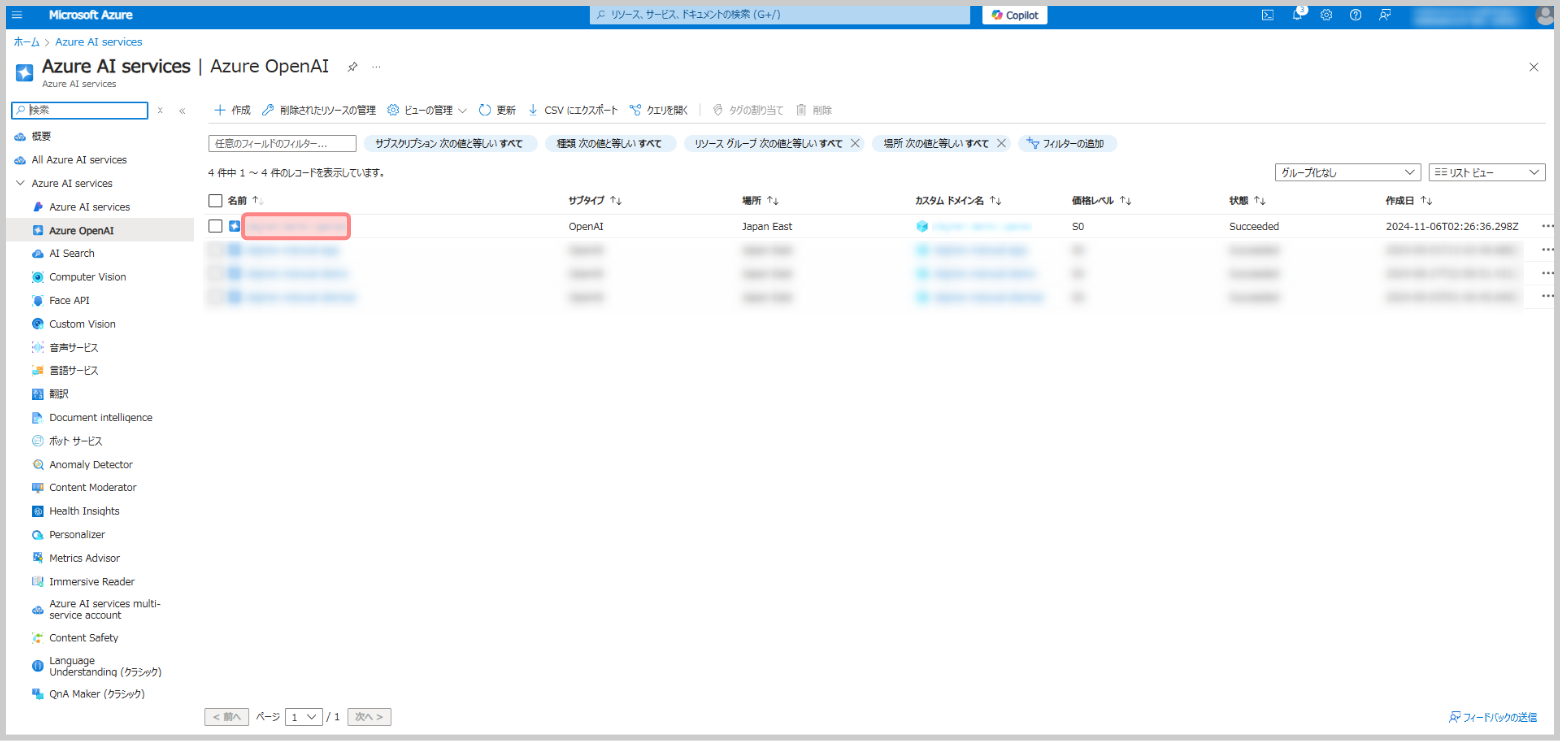
Task: Collapse the sidebar with the double chevron
Action: click(182, 110)
